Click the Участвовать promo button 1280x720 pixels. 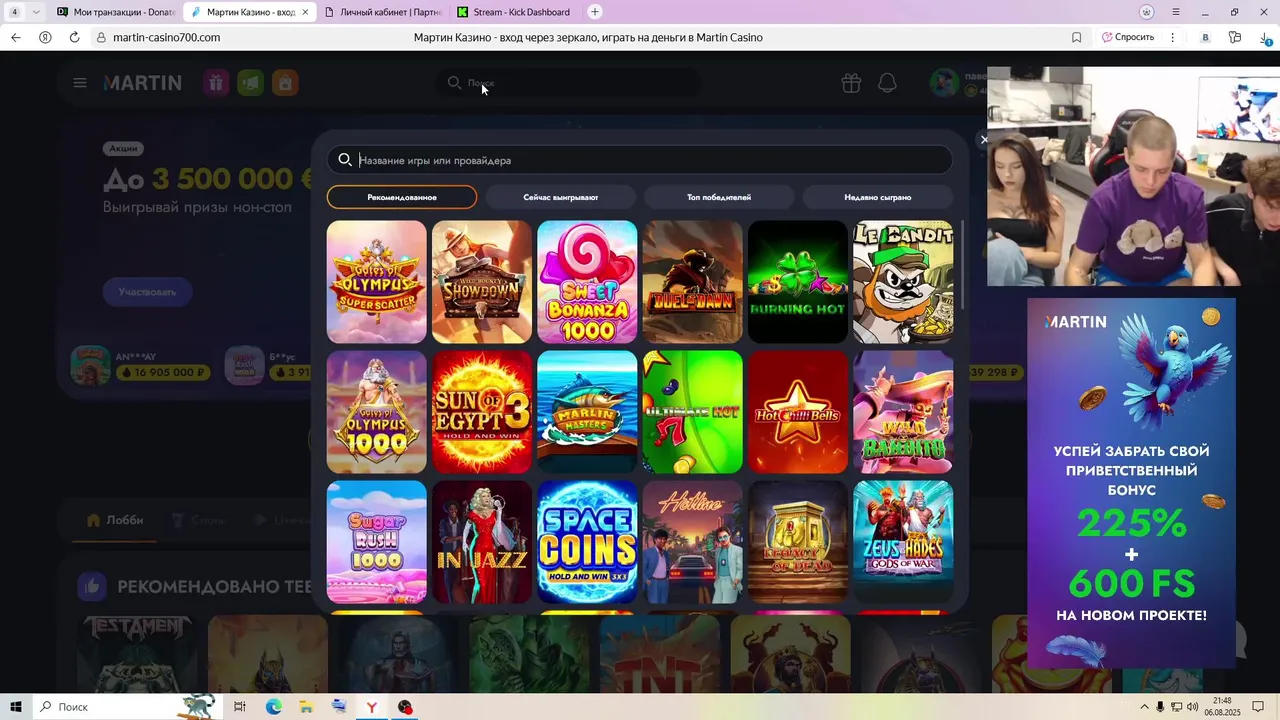click(x=147, y=292)
